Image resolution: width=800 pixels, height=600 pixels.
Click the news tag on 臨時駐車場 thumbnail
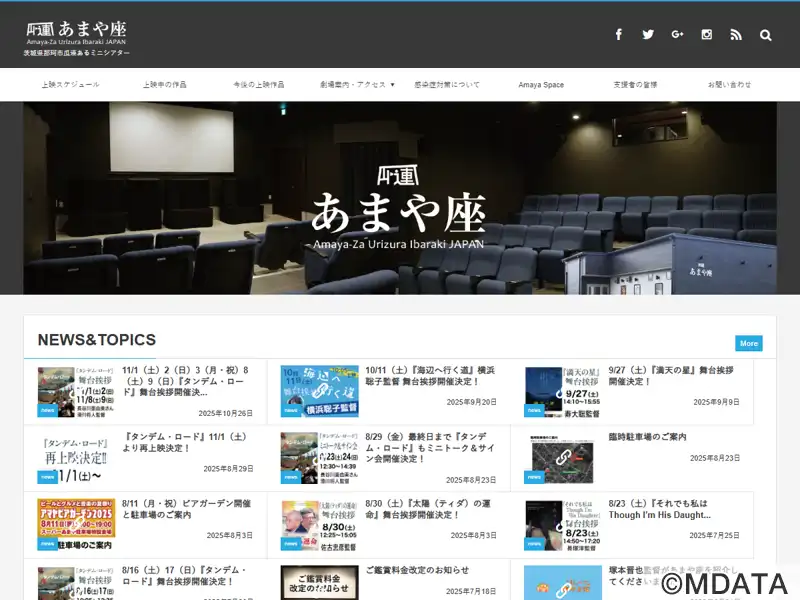534,477
